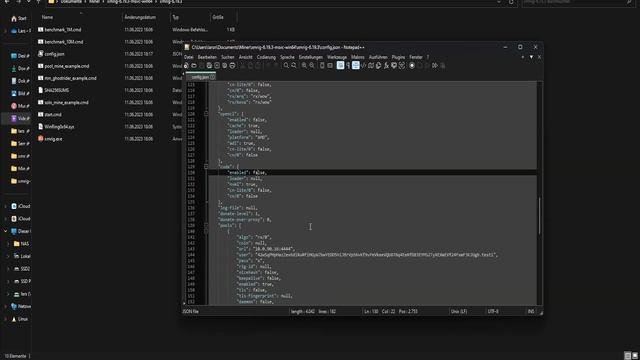Open the Codierung menu

point(266,57)
